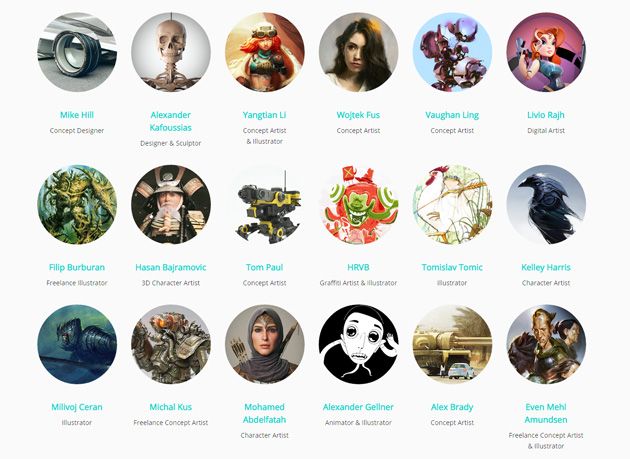Open Mike Hill's profile name link
The height and width of the screenshot is (459, 630).
77,115
